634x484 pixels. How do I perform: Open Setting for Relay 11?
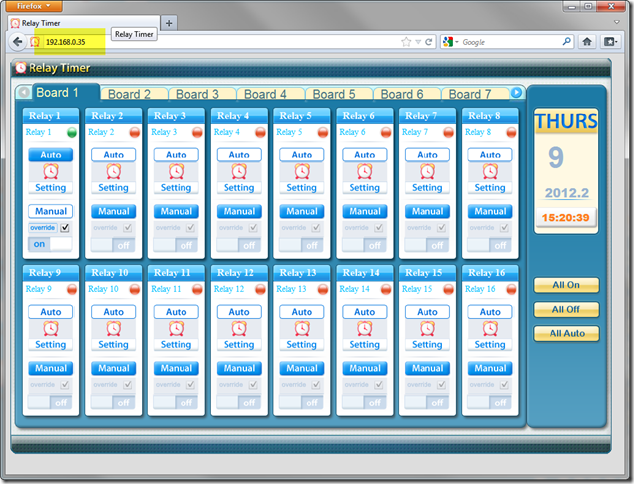click(176, 345)
